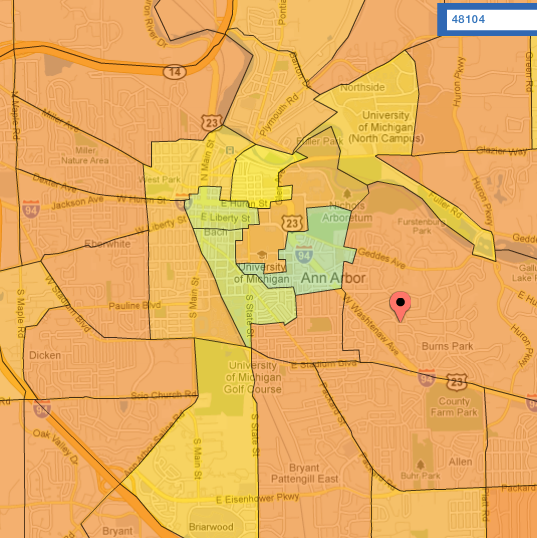Screen dimensions: 537x538
Task: Click the Burns Park neighborhood label
Action: (447, 346)
